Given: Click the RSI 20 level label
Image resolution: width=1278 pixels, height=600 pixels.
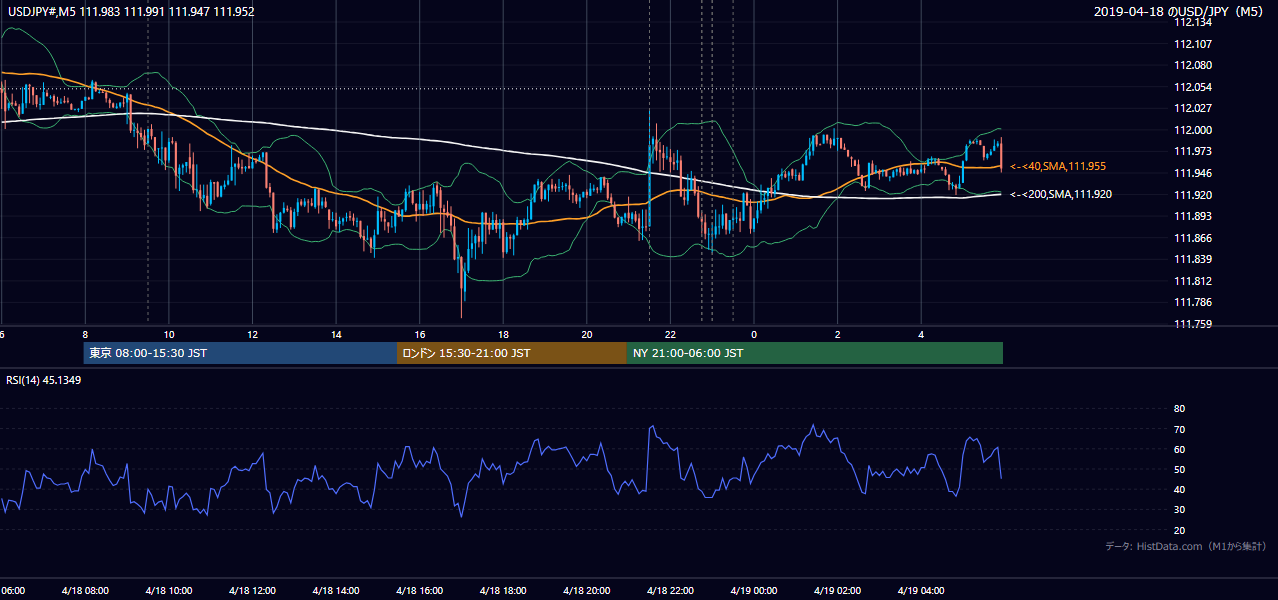Looking at the screenshot, I should 1179,530.
